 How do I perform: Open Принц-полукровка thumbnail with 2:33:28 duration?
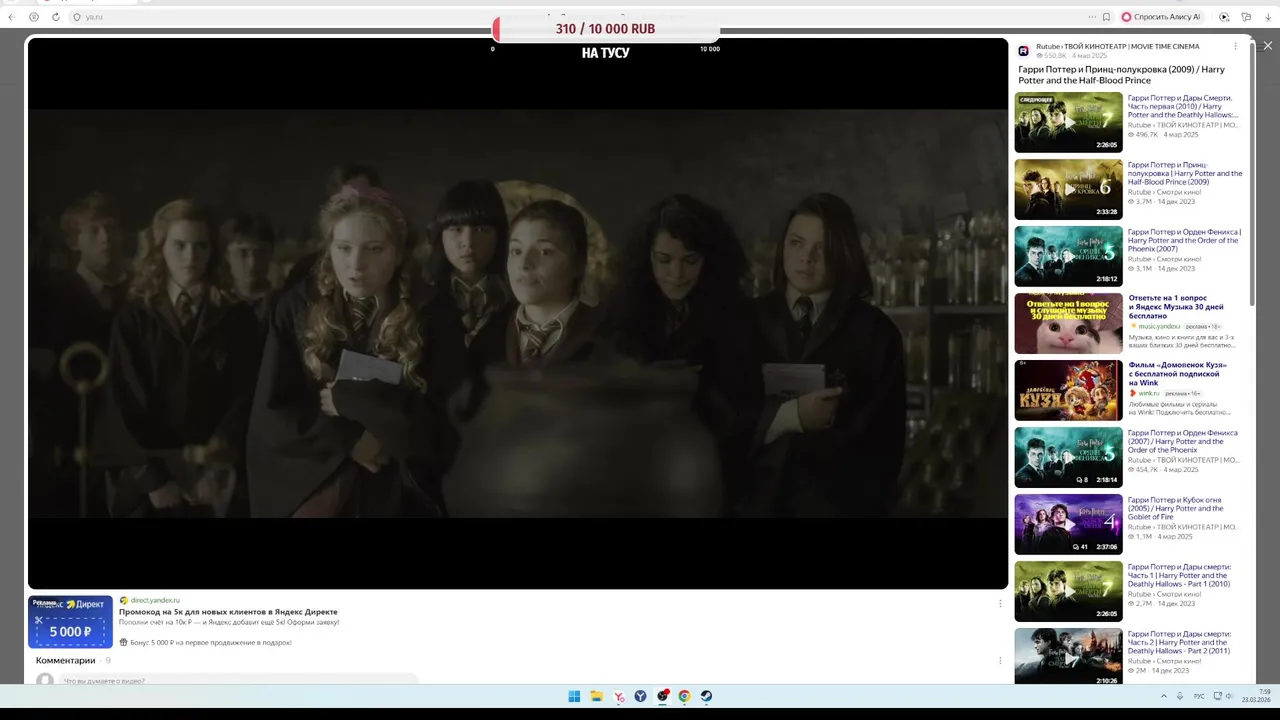(1068, 189)
